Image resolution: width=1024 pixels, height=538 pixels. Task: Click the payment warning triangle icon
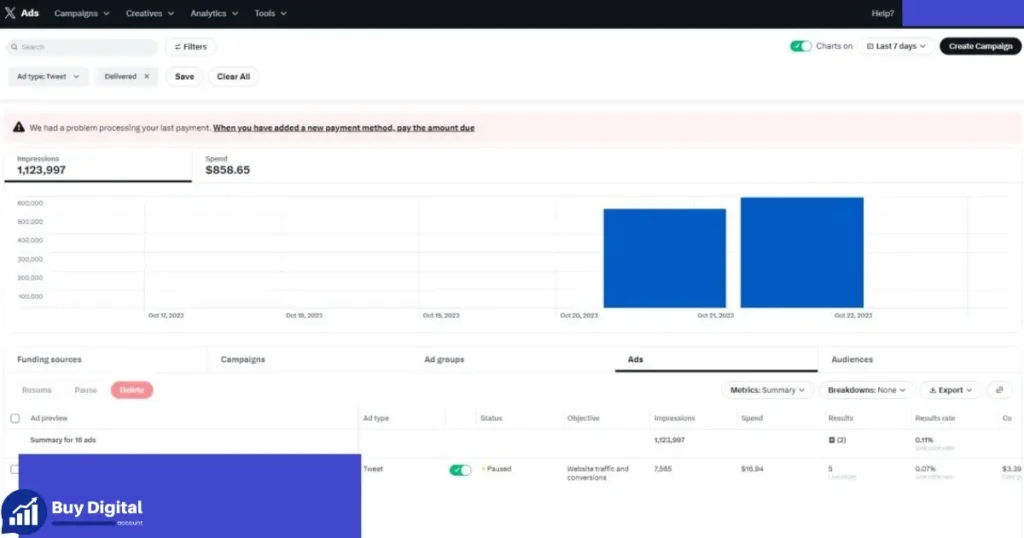pyautogui.click(x=19, y=127)
